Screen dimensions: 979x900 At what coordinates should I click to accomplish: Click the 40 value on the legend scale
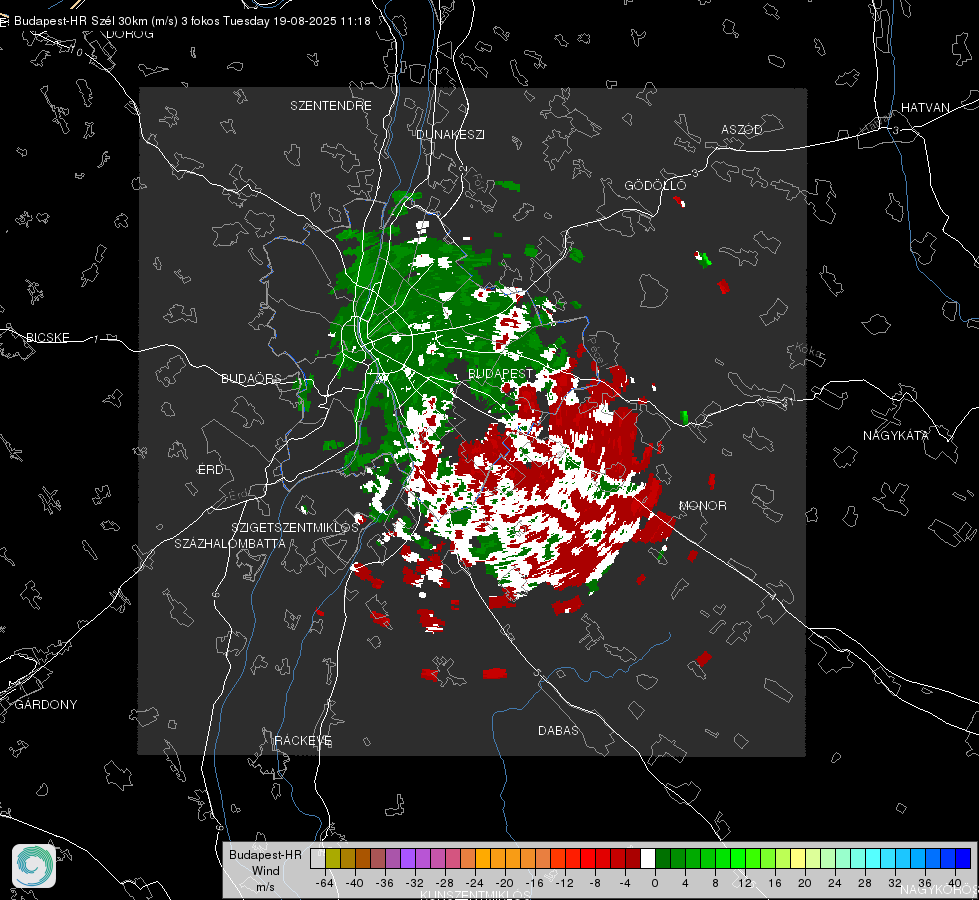pyautogui.click(x=955, y=883)
